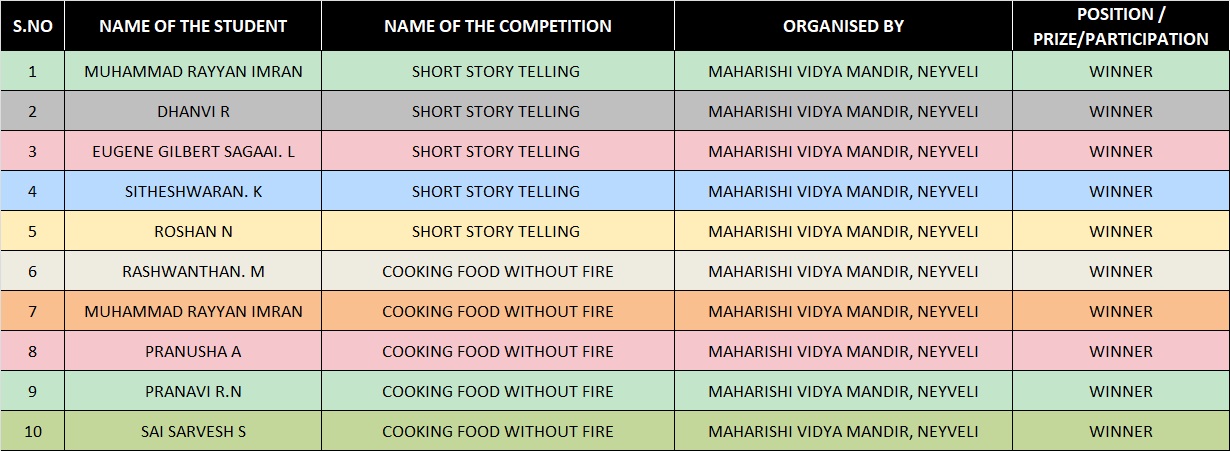1230x451 pixels.
Task: Click the PRANUSHA A name cell
Action: coord(193,352)
